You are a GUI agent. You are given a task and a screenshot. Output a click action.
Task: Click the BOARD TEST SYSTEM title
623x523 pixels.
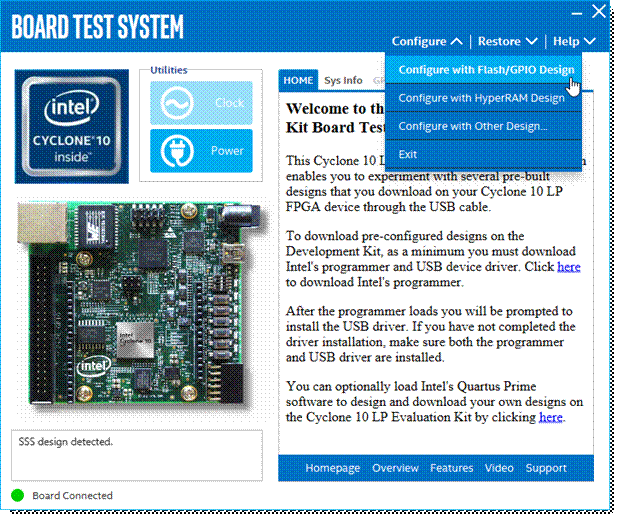click(x=97, y=27)
